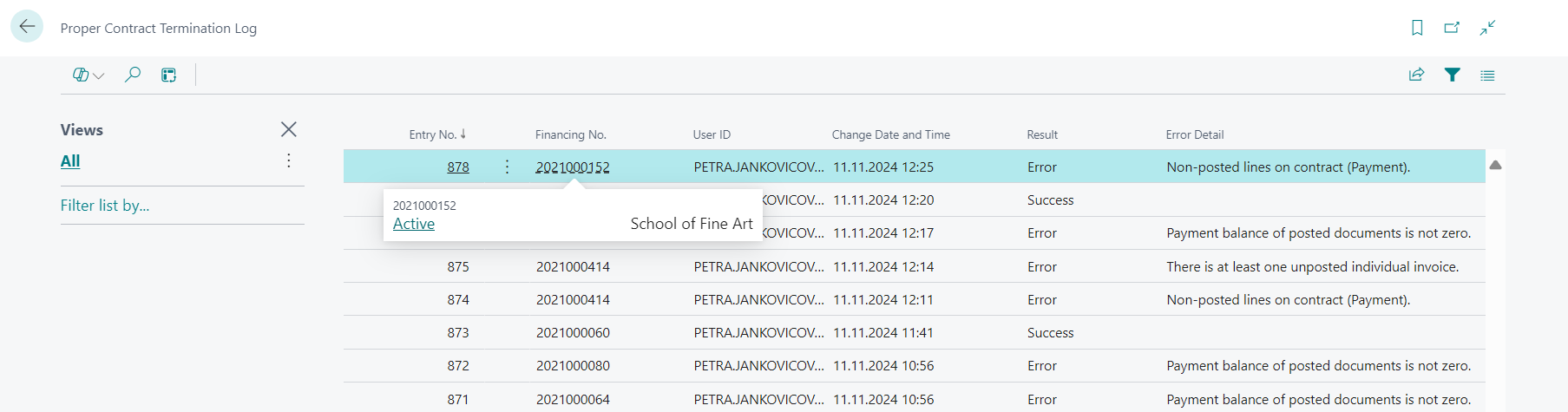Click the Error Detail column header

pyautogui.click(x=1195, y=134)
